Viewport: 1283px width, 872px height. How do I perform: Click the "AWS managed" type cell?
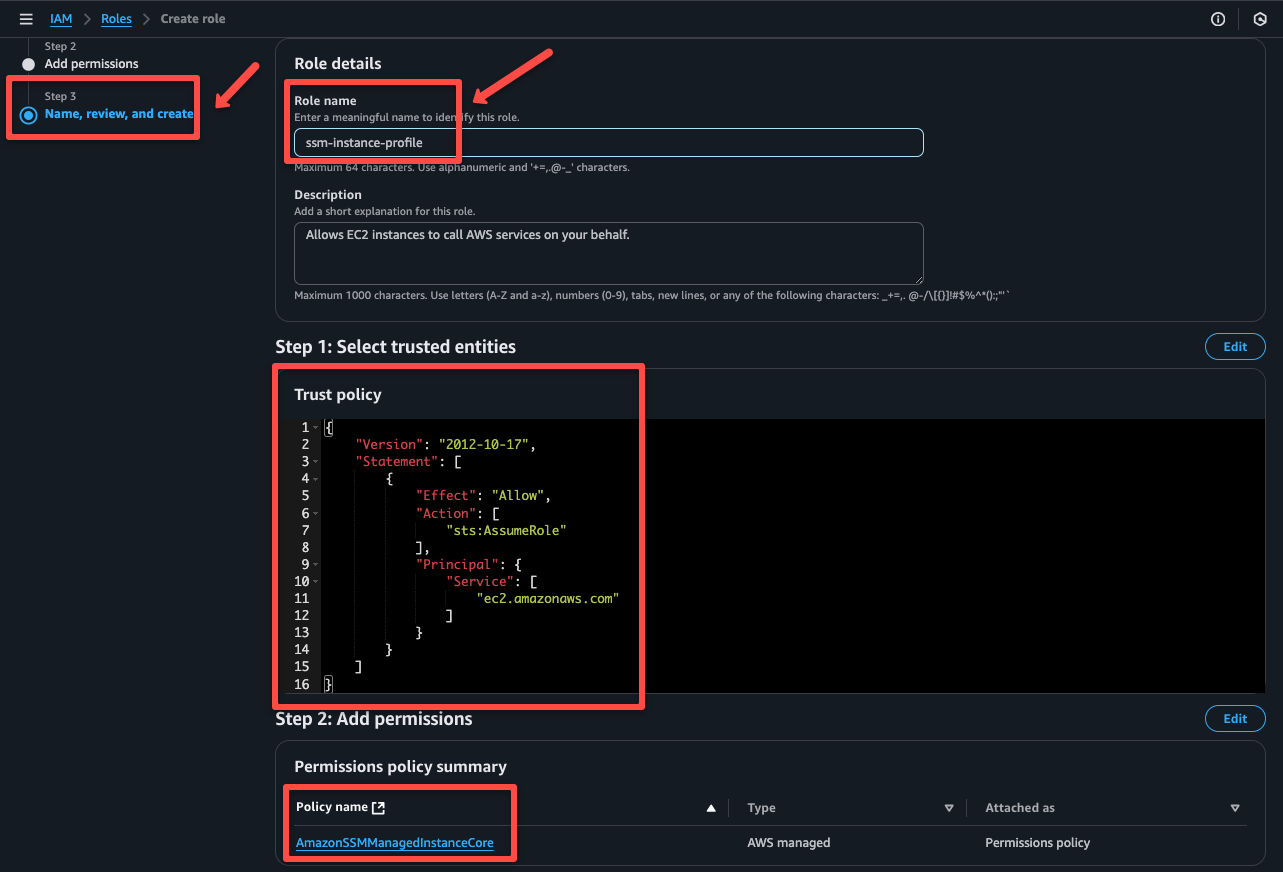point(788,843)
